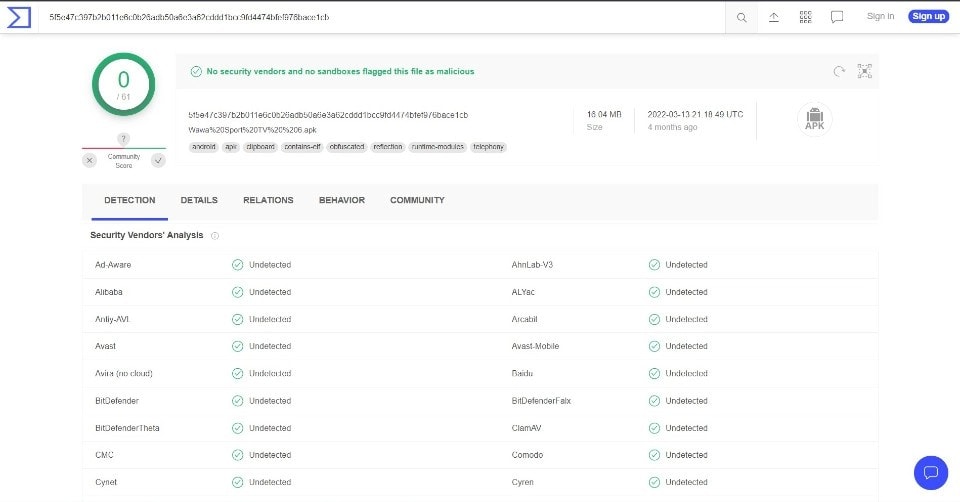Click the contains-elf tag
960x502 pixels.
(302, 147)
